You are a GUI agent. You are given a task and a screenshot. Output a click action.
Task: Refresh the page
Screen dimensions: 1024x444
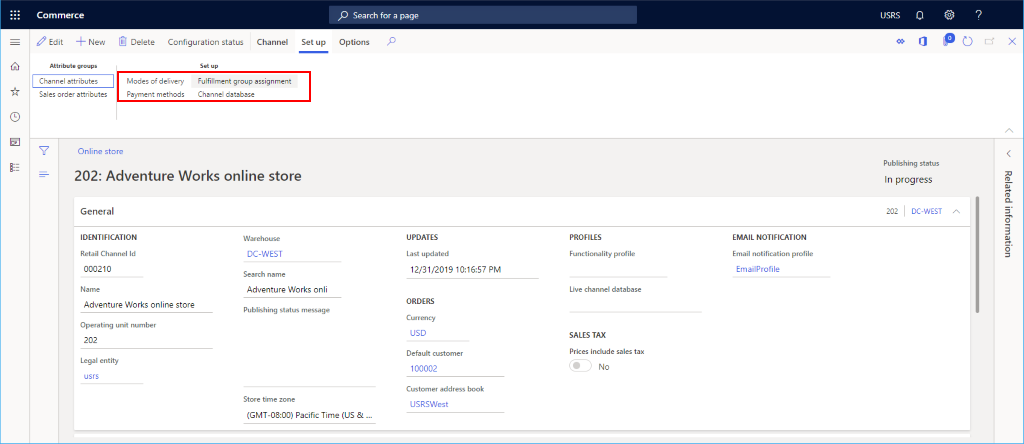pos(968,41)
